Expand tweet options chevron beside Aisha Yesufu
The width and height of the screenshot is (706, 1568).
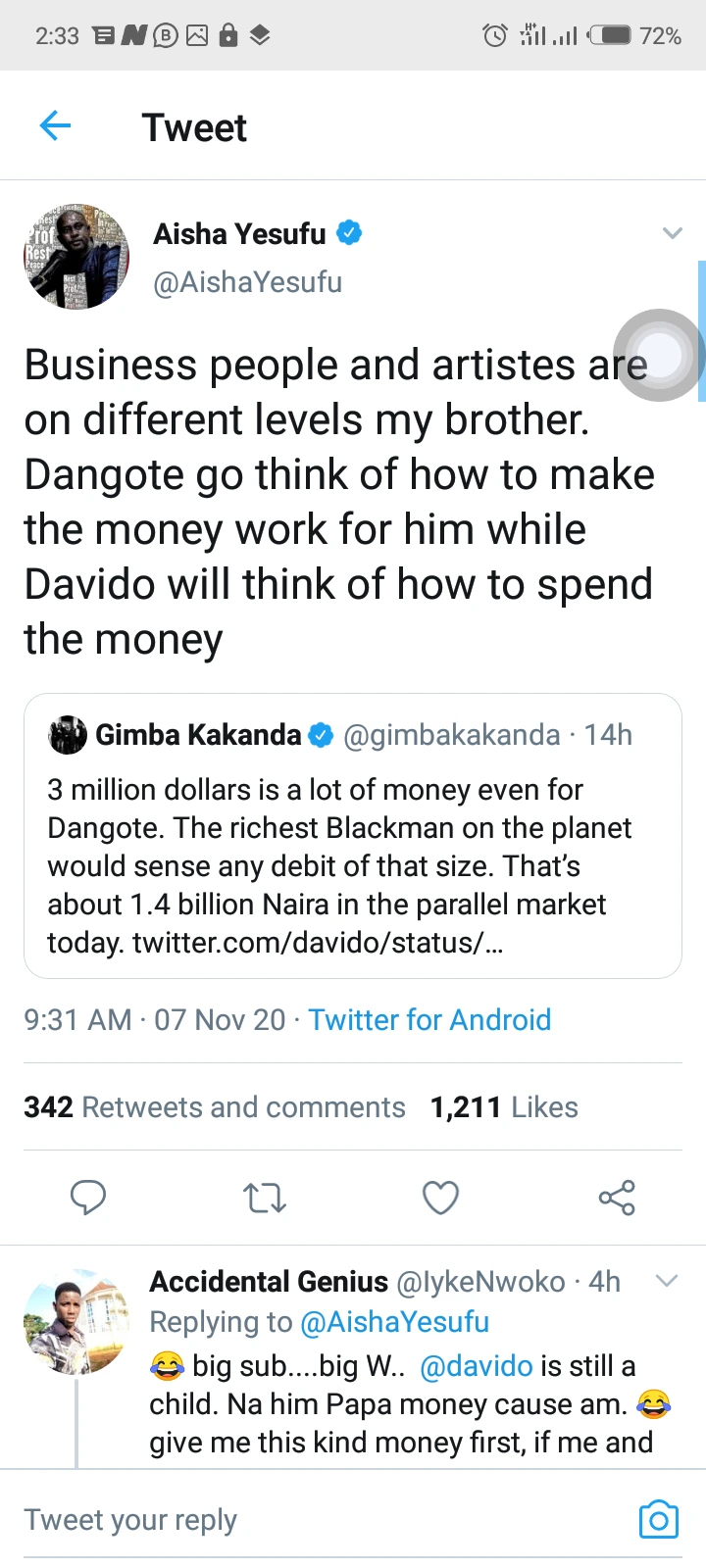[x=672, y=233]
